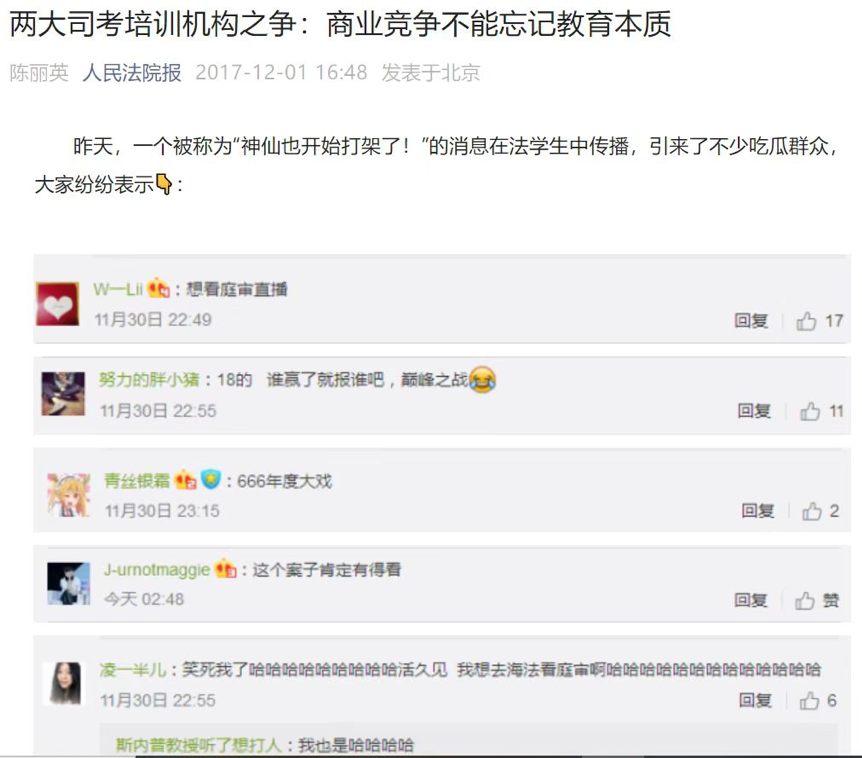Click 青丝银霜's anime avatar picture

tap(68, 495)
